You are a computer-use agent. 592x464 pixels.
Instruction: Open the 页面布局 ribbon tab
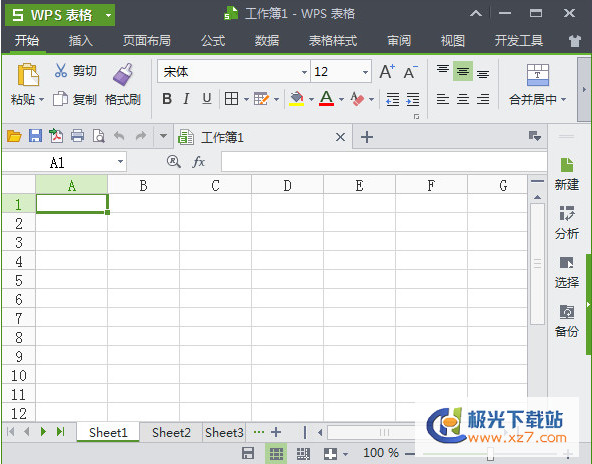pos(146,40)
